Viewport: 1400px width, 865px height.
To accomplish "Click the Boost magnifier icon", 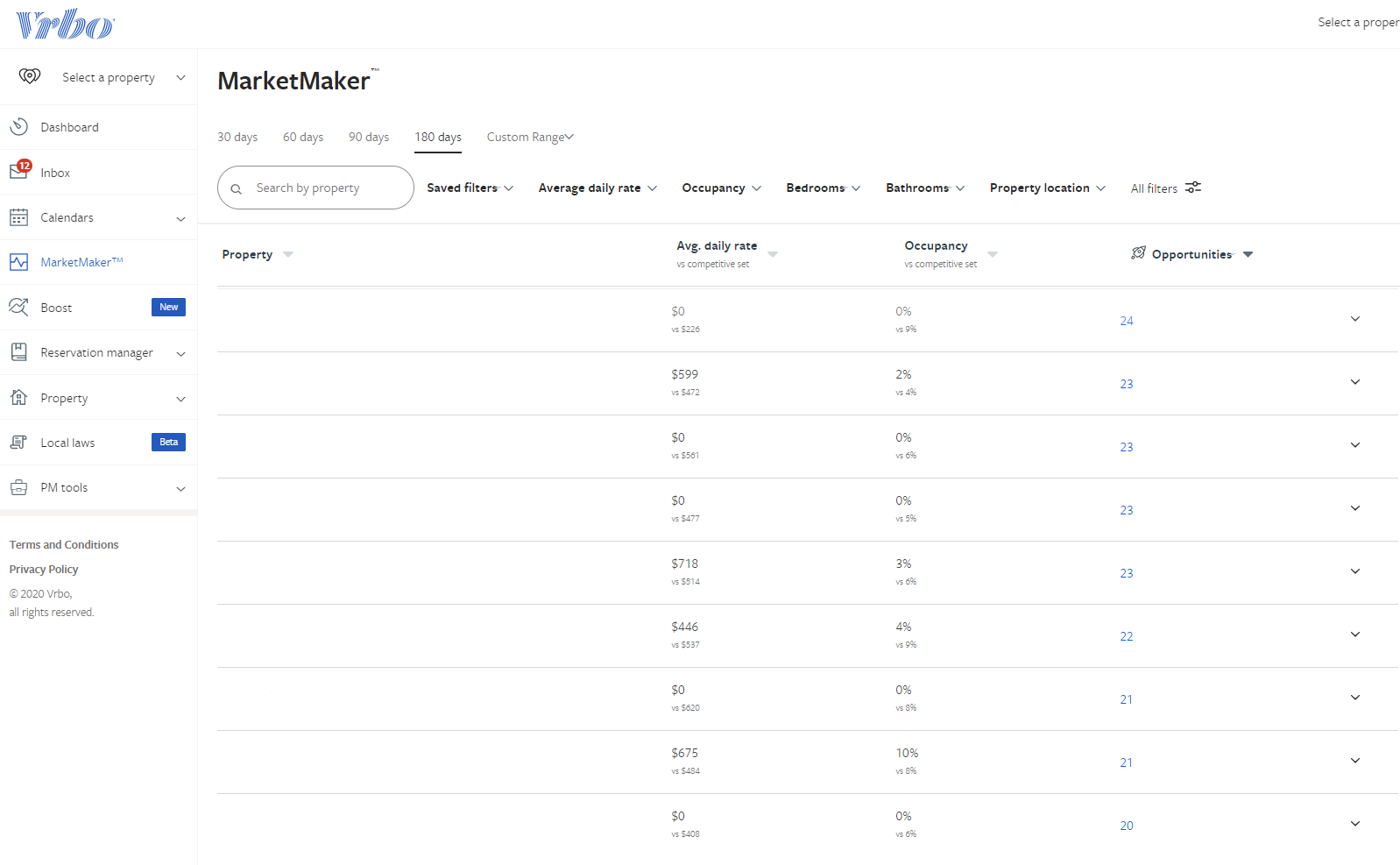I will click(19, 307).
